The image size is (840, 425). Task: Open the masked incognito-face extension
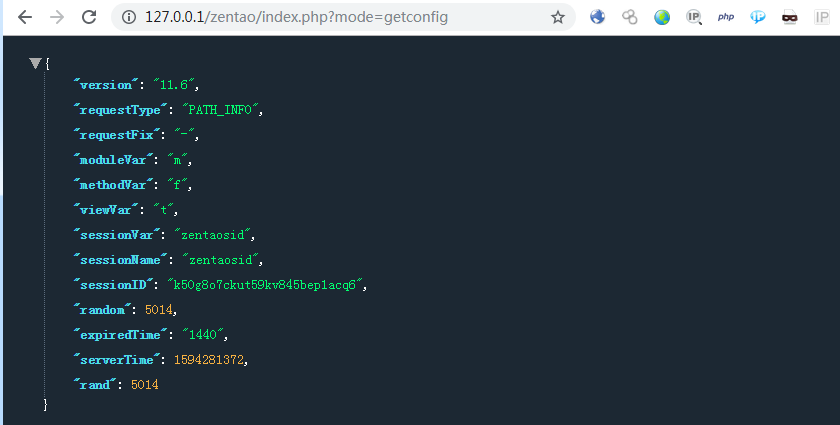(790, 17)
